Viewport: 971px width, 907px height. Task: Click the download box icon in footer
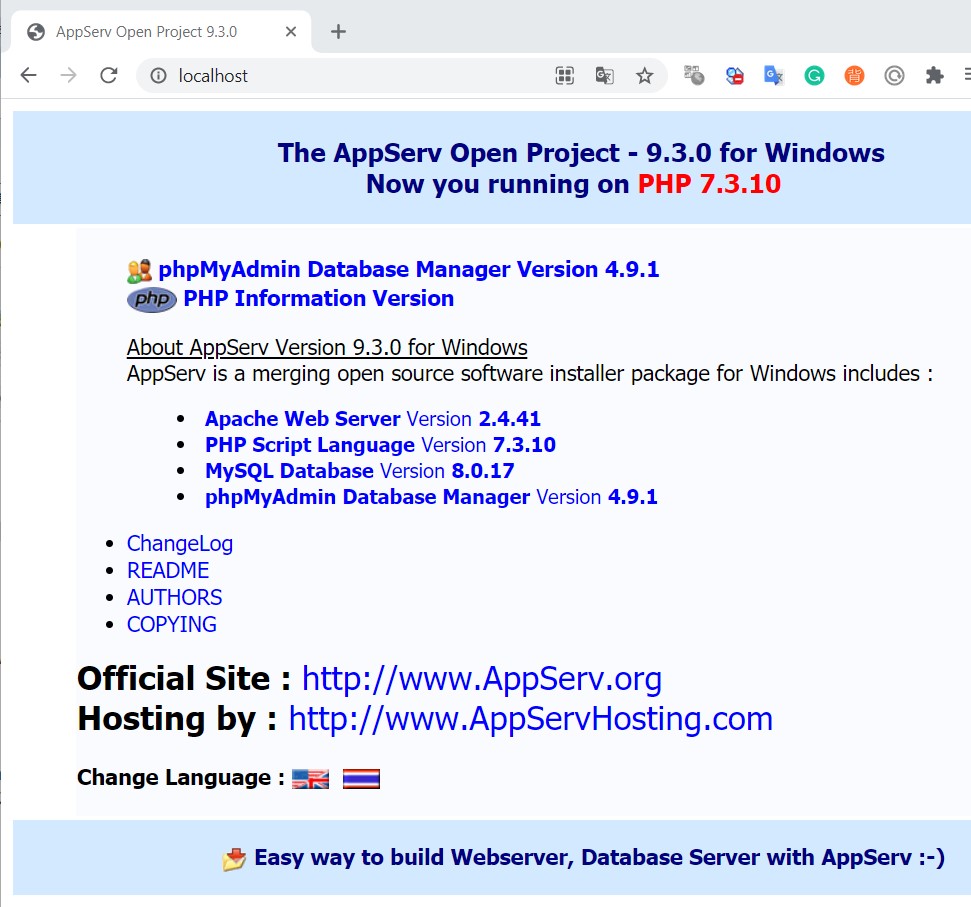click(x=235, y=859)
